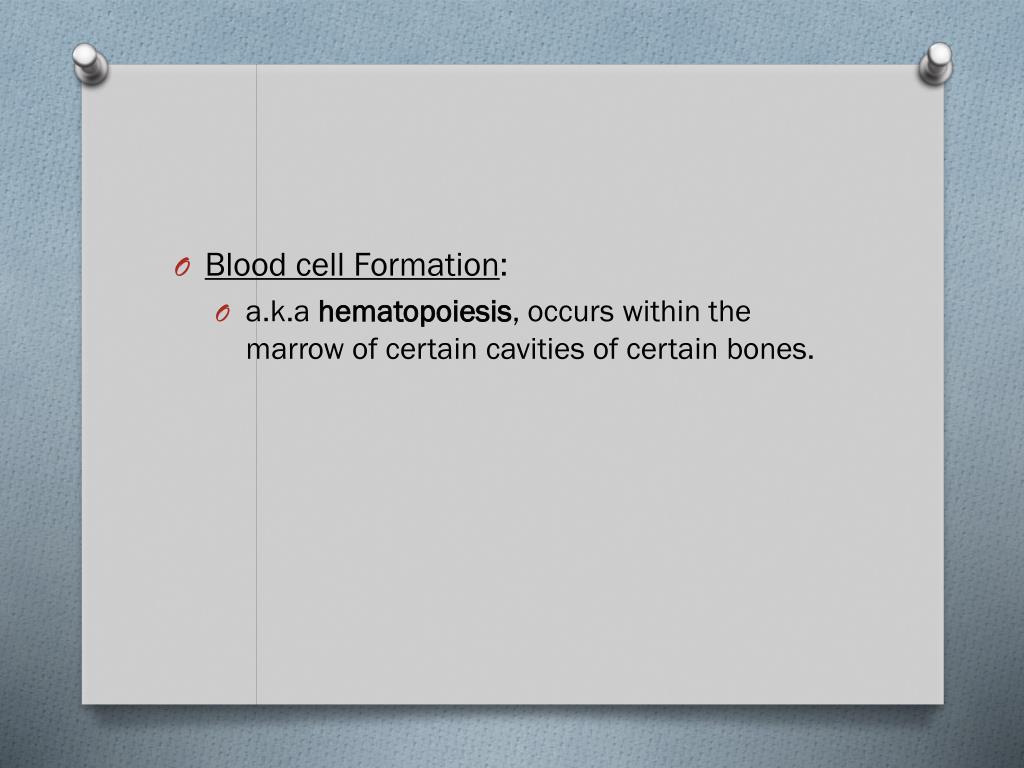
Task: Select the red bullet beside Blood cell Formation
Action: pos(182,266)
